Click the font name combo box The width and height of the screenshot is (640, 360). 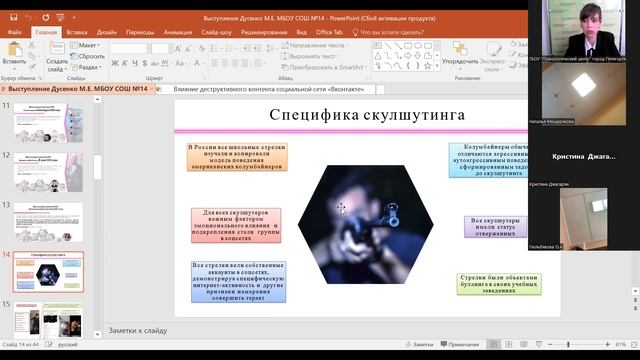point(130,49)
